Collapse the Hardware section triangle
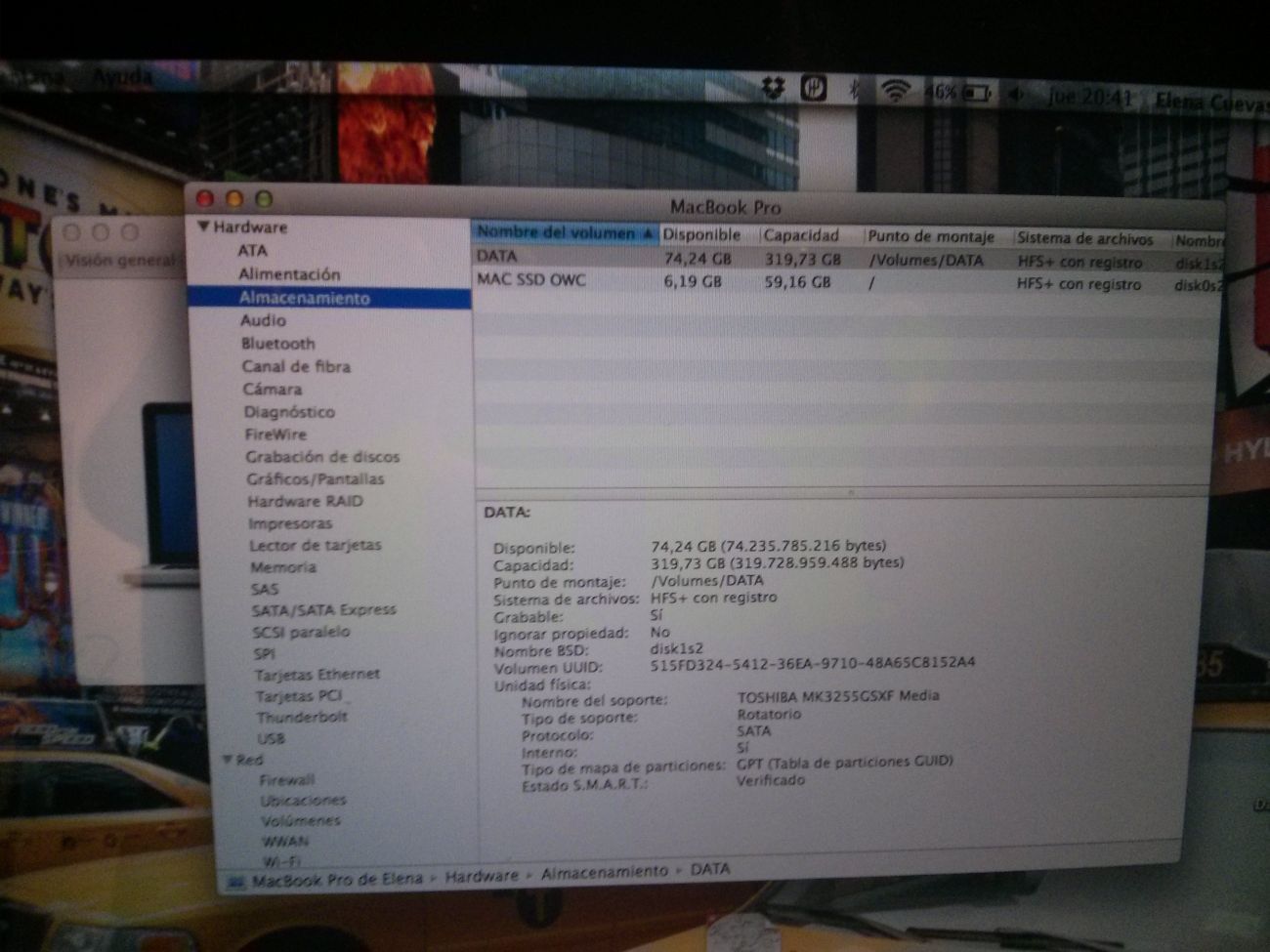Image resolution: width=1270 pixels, height=952 pixels. pos(203,227)
